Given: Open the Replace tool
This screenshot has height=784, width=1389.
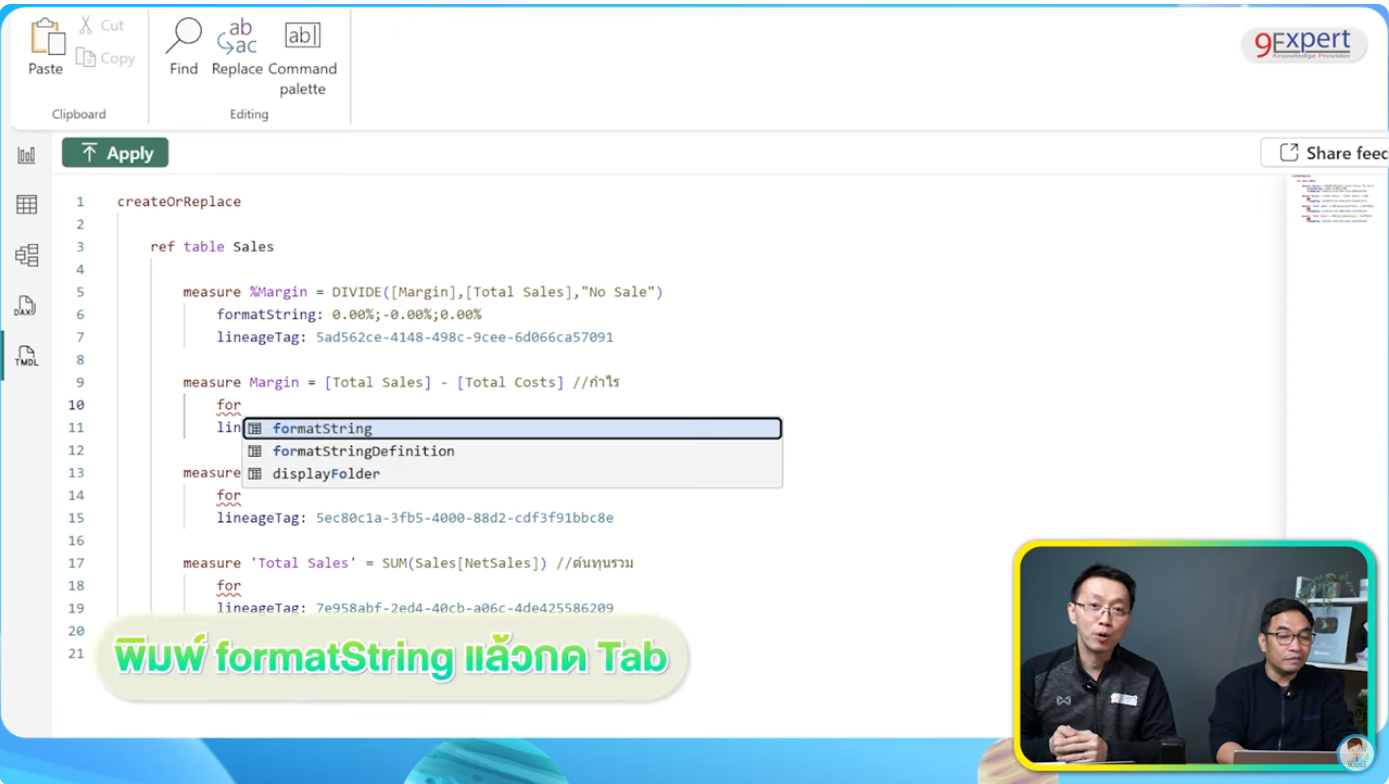Looking at the screenshot, I should (237, 46).
